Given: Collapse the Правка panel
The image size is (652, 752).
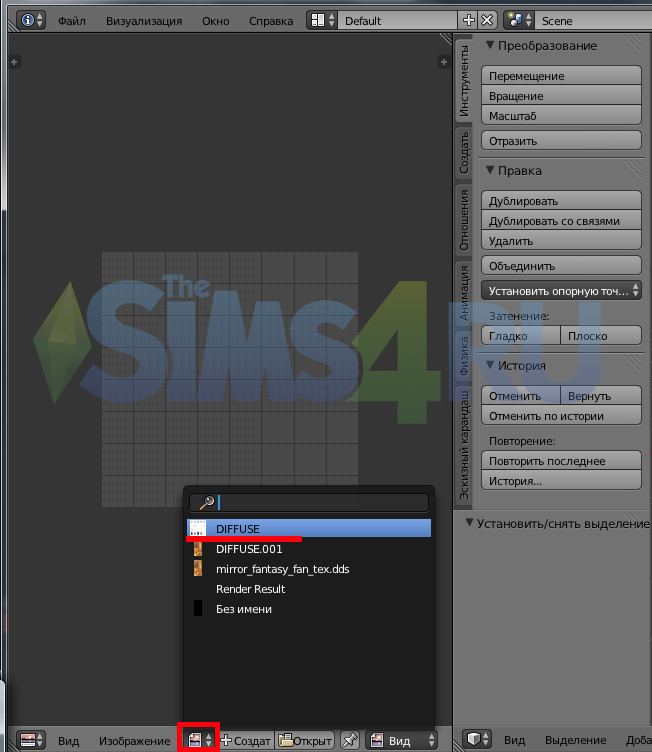Looking at the screenshot, I should point(490,171).
